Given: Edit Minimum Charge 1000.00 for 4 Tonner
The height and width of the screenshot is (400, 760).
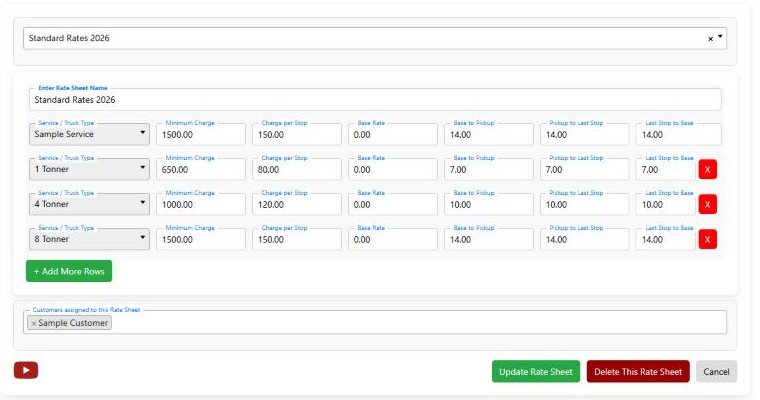Looking at the screenshot, I should pos(201,205).
